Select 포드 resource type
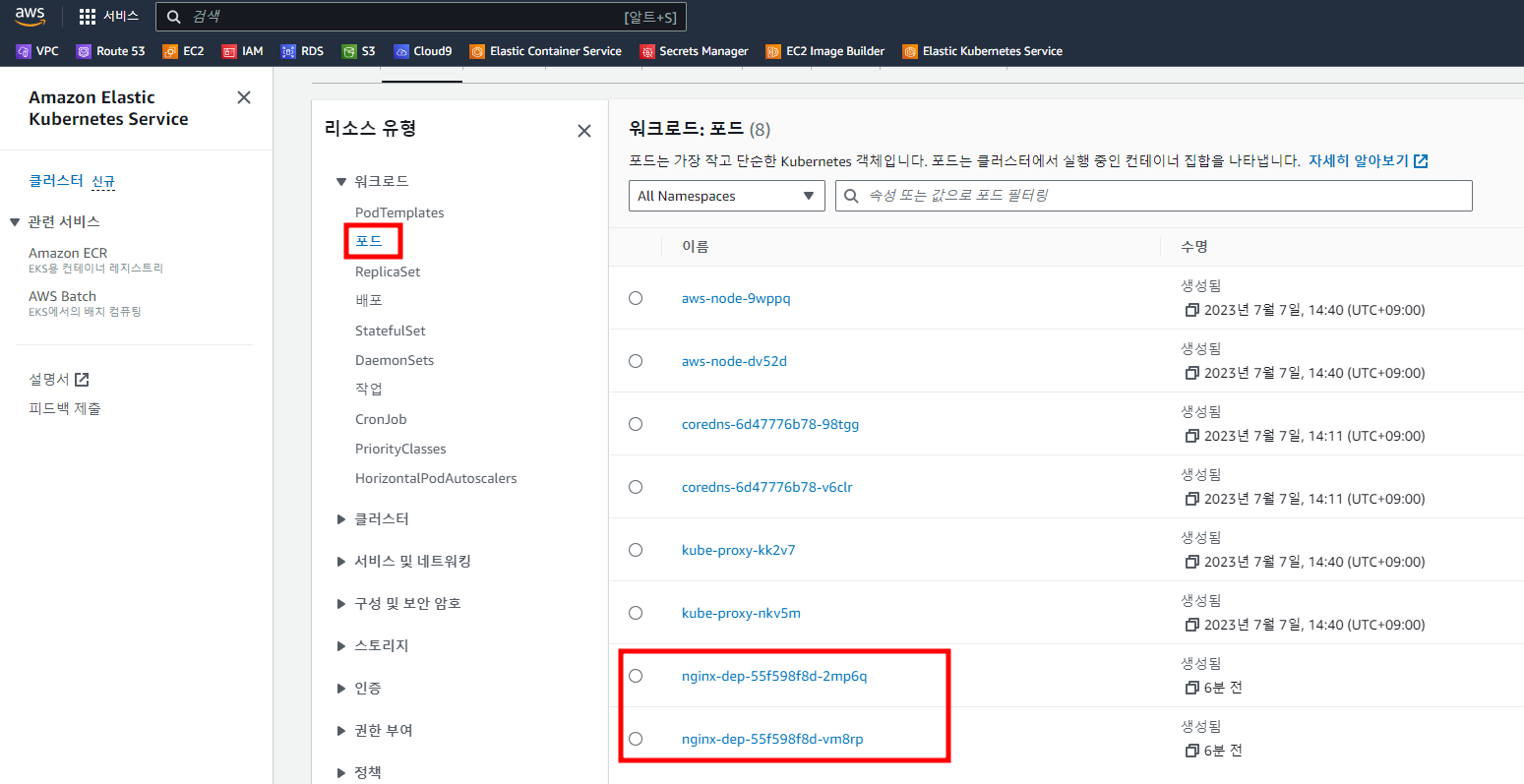This screenshot has width=1524, height=784. click(369, 241)
